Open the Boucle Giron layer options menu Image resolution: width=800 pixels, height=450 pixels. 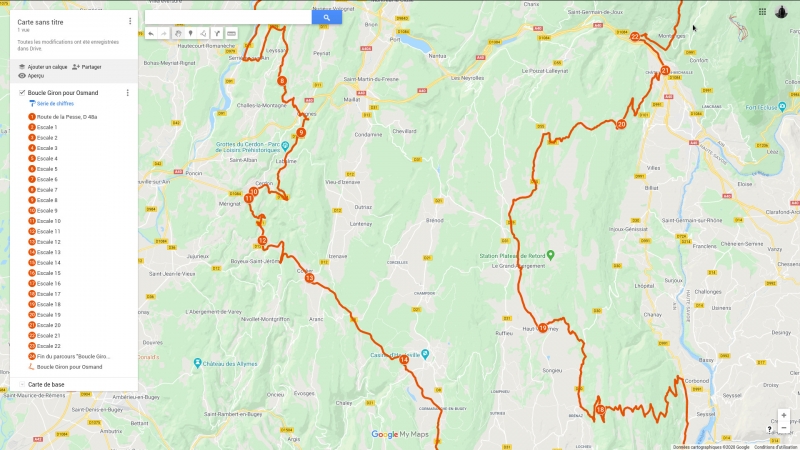(x=128, y=93)
